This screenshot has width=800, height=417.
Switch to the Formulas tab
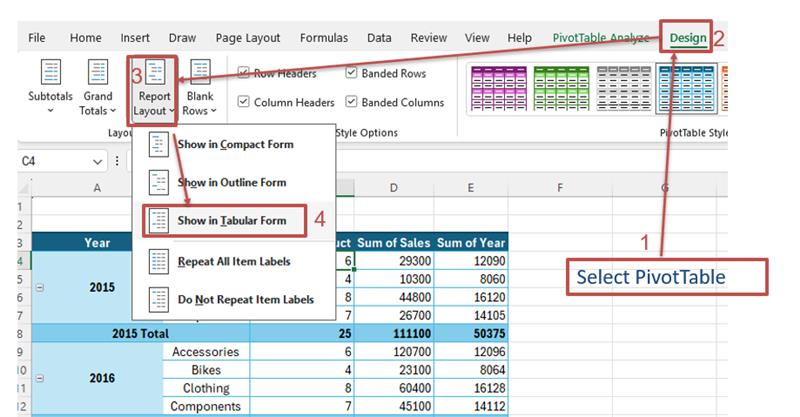point(323,38)
